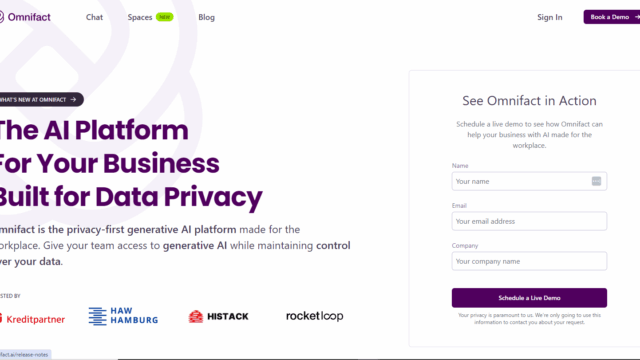Open the Spaces navigation item
Viewport: 640px width, 360px height.
click(x=140, y=17)
